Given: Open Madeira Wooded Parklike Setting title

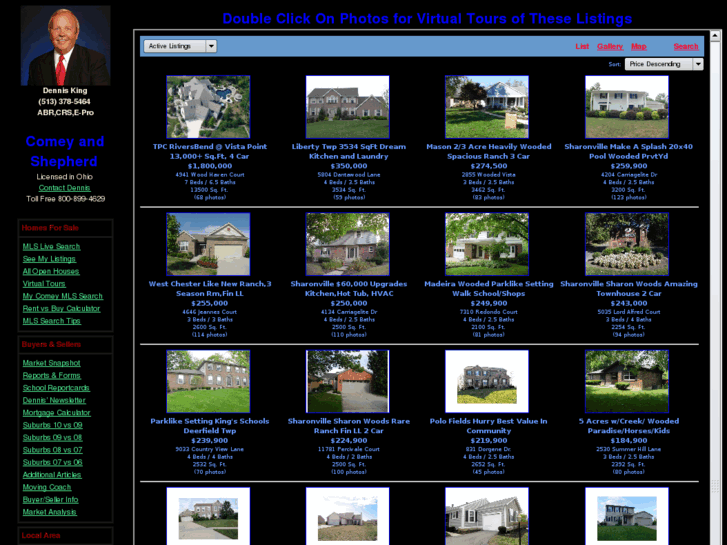Looking at the screenshot, I should pyautogui.click(x=489, y=289).
